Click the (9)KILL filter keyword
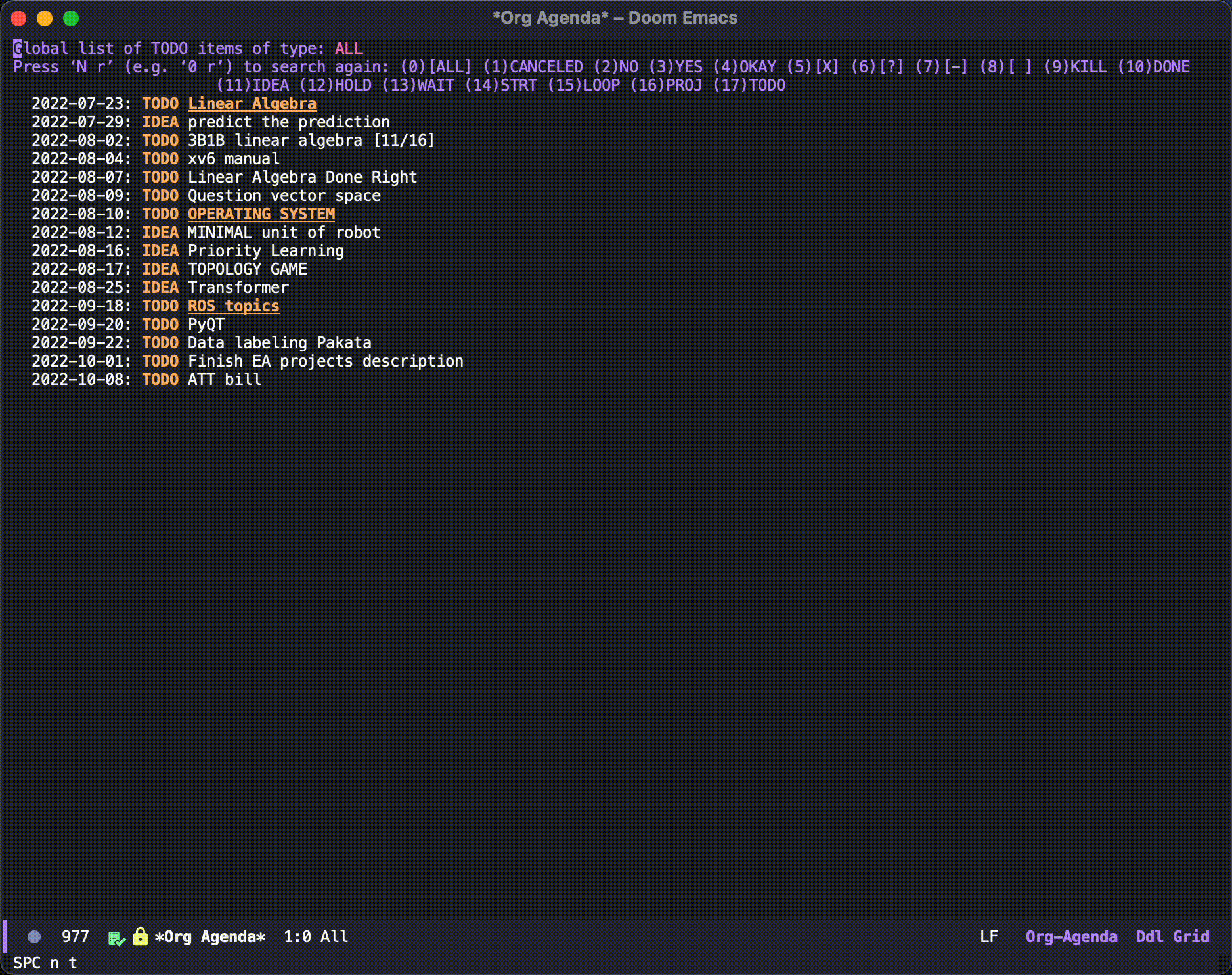 point(1075,67)
